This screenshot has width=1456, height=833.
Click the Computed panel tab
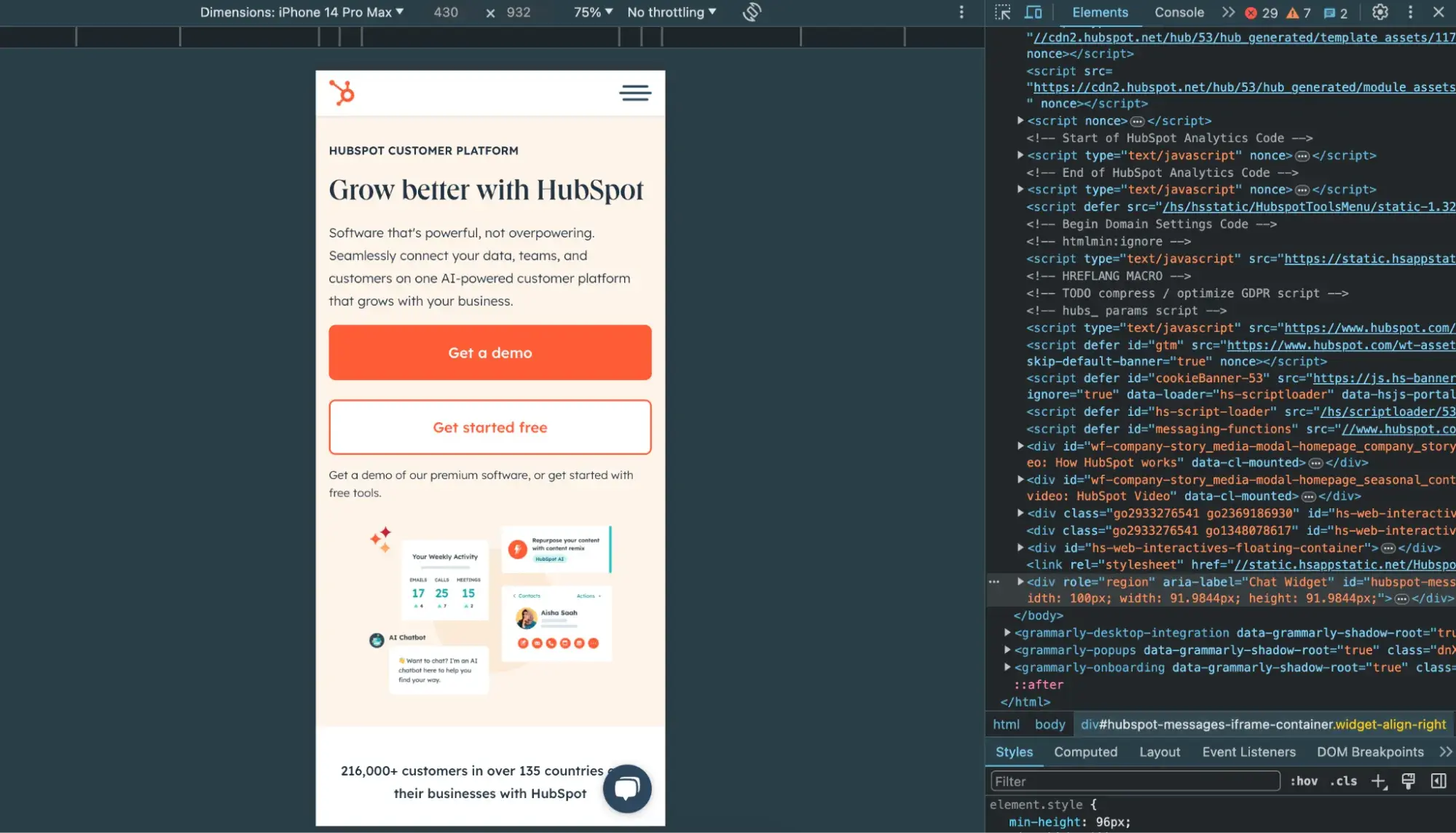1085,751
